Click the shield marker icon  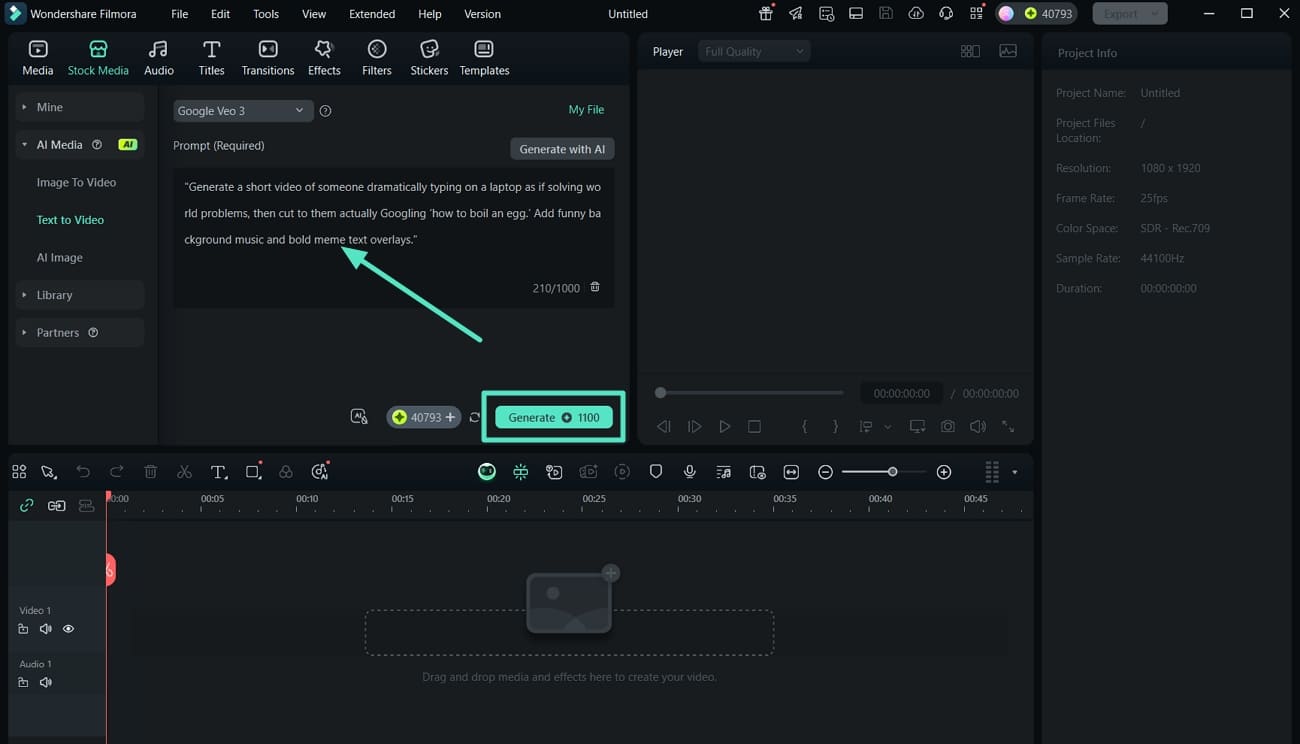point(656,472)
